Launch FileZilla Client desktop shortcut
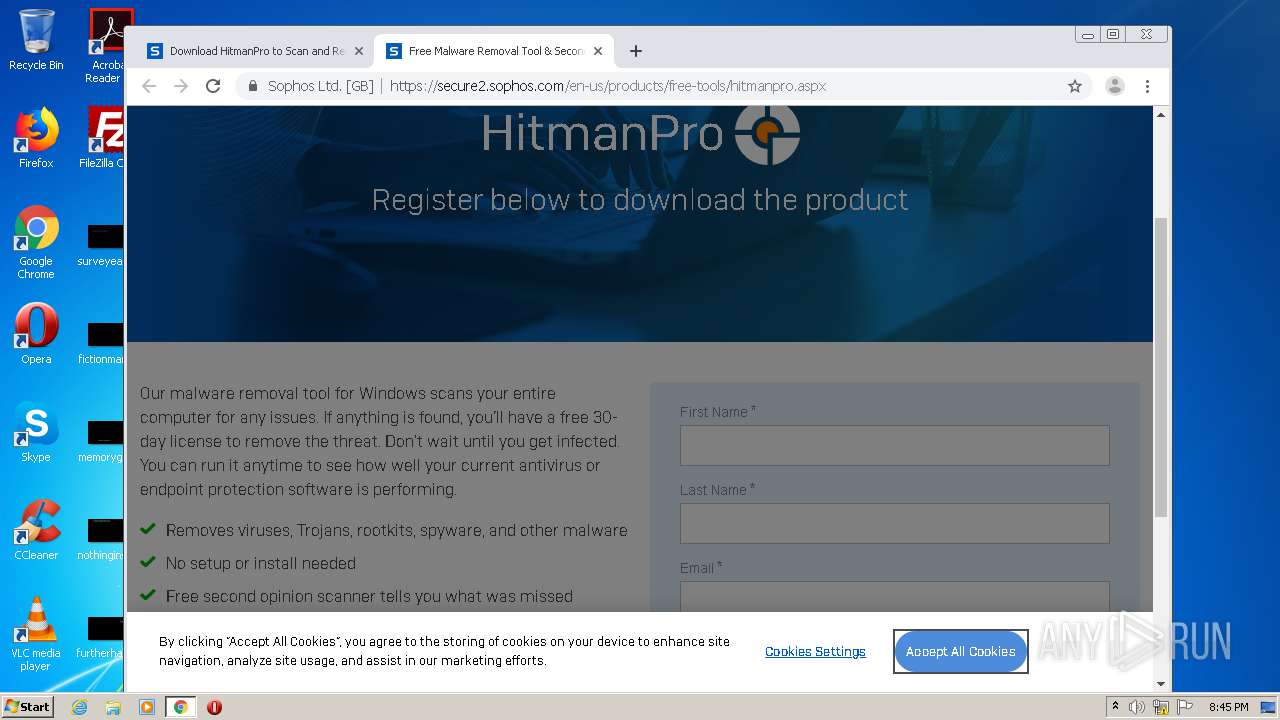1280x720 pixels. pos(104,138)
